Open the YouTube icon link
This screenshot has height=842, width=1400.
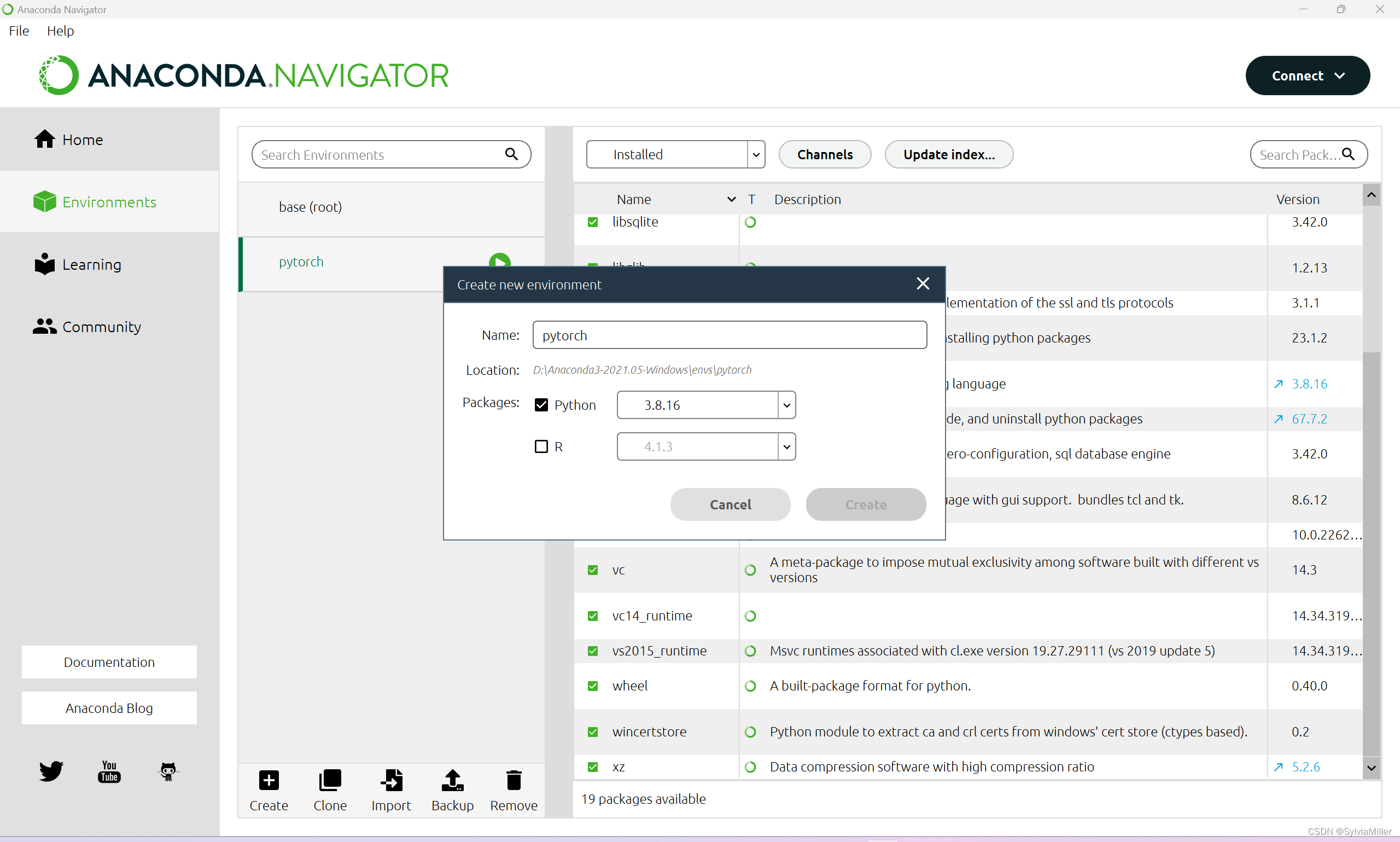109,771
